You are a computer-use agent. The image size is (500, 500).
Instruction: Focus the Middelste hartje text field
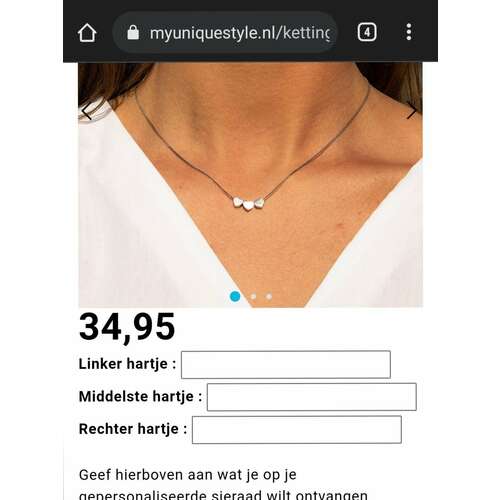(312, 397)
